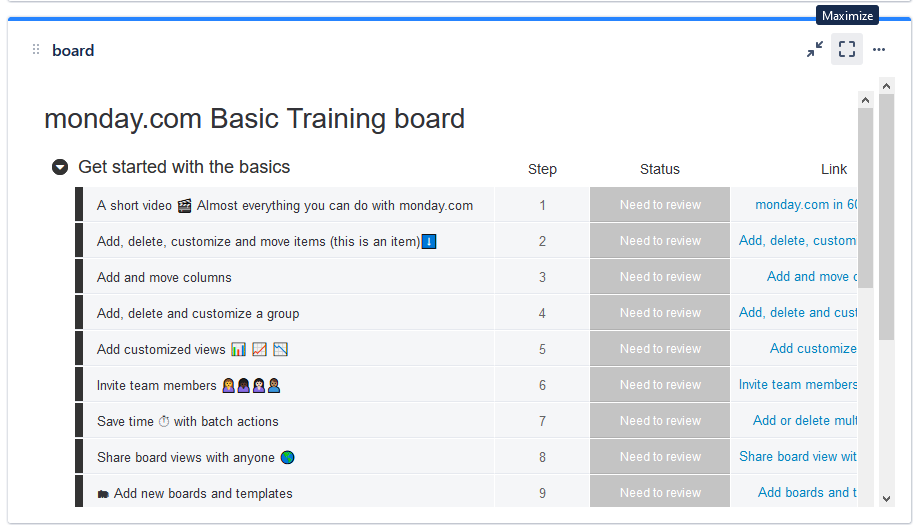Open the 'Share board view wit' link
Viewport: 924px width, 531px height.
pos(798,456)
